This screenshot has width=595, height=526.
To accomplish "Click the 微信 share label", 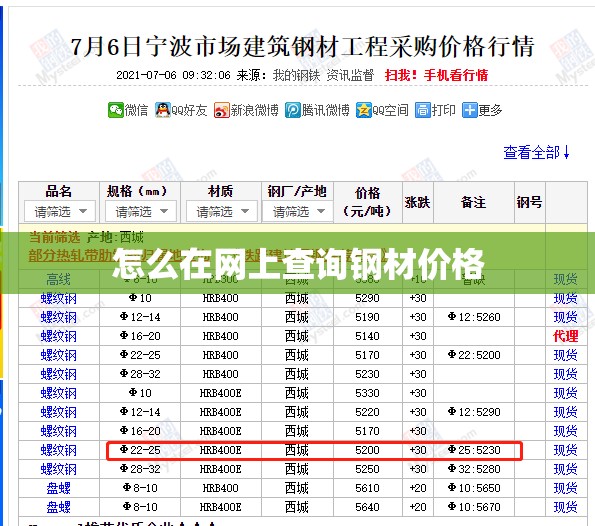I will coord(136,110).
